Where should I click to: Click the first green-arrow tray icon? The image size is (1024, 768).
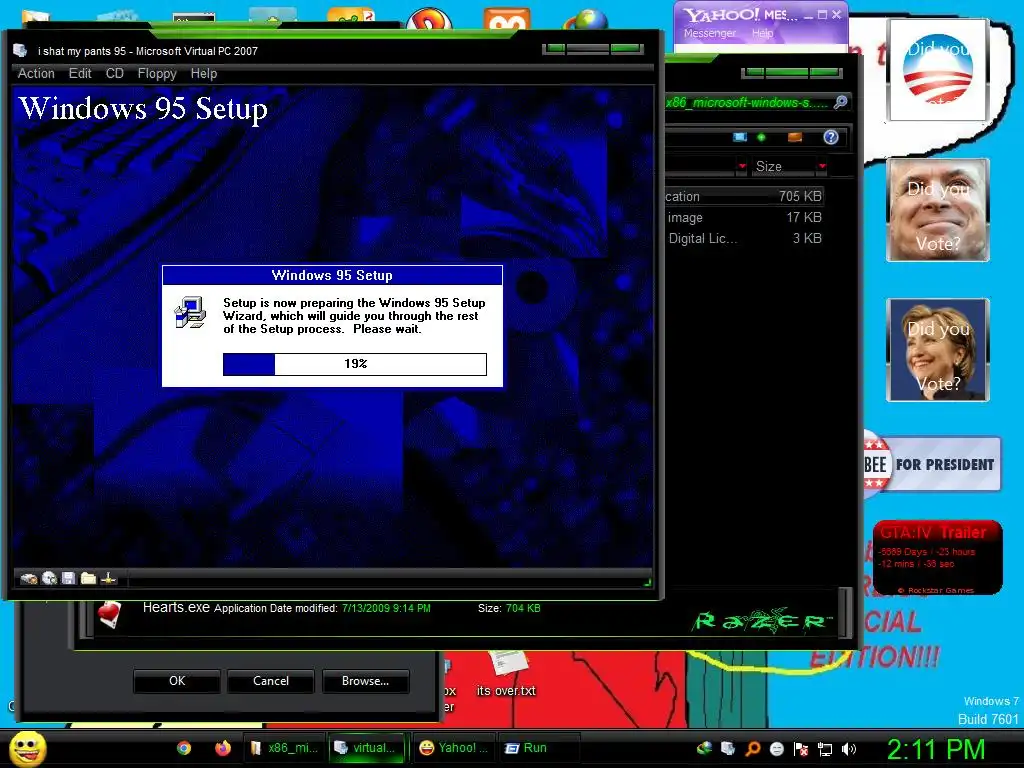[704, 748]
